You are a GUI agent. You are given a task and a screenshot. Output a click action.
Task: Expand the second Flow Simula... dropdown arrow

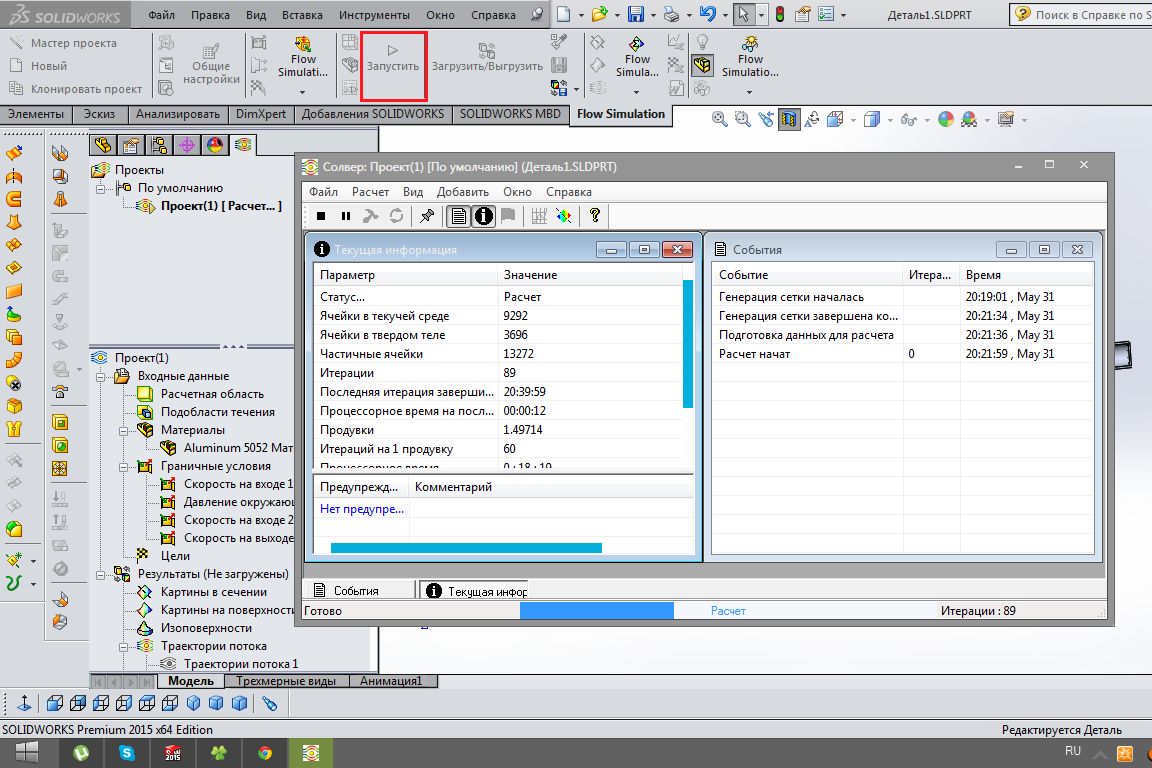pyautogui.click(x=636, y=93)
